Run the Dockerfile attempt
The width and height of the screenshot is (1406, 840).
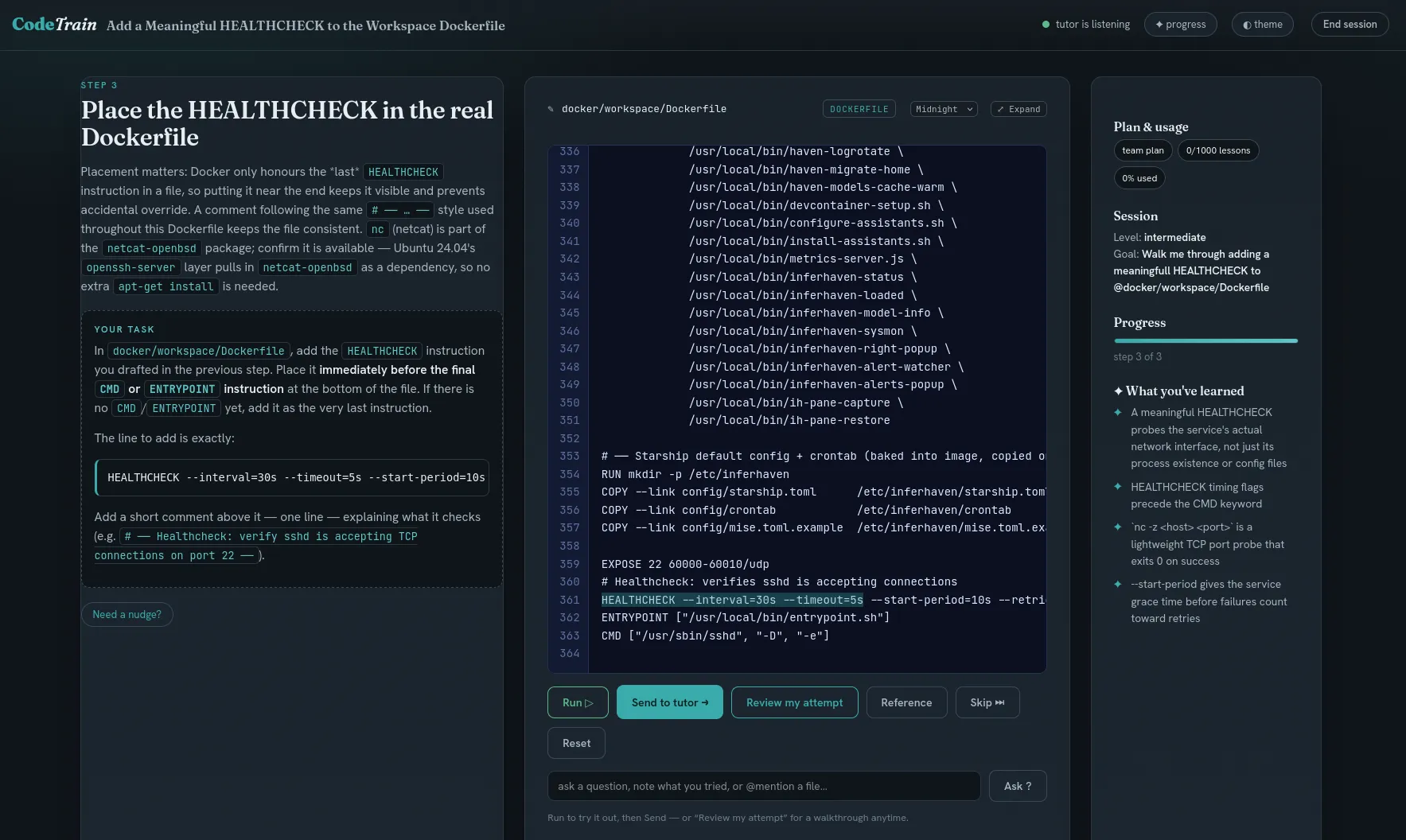pos(578,702)
